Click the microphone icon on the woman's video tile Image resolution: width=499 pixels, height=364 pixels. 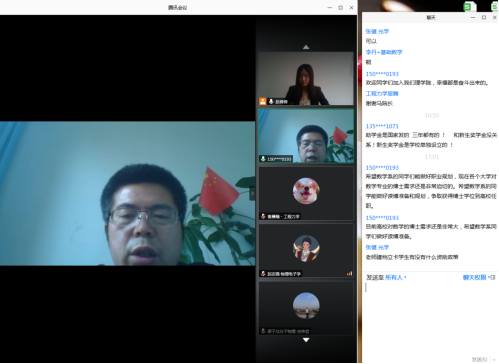tap(271, 101)
